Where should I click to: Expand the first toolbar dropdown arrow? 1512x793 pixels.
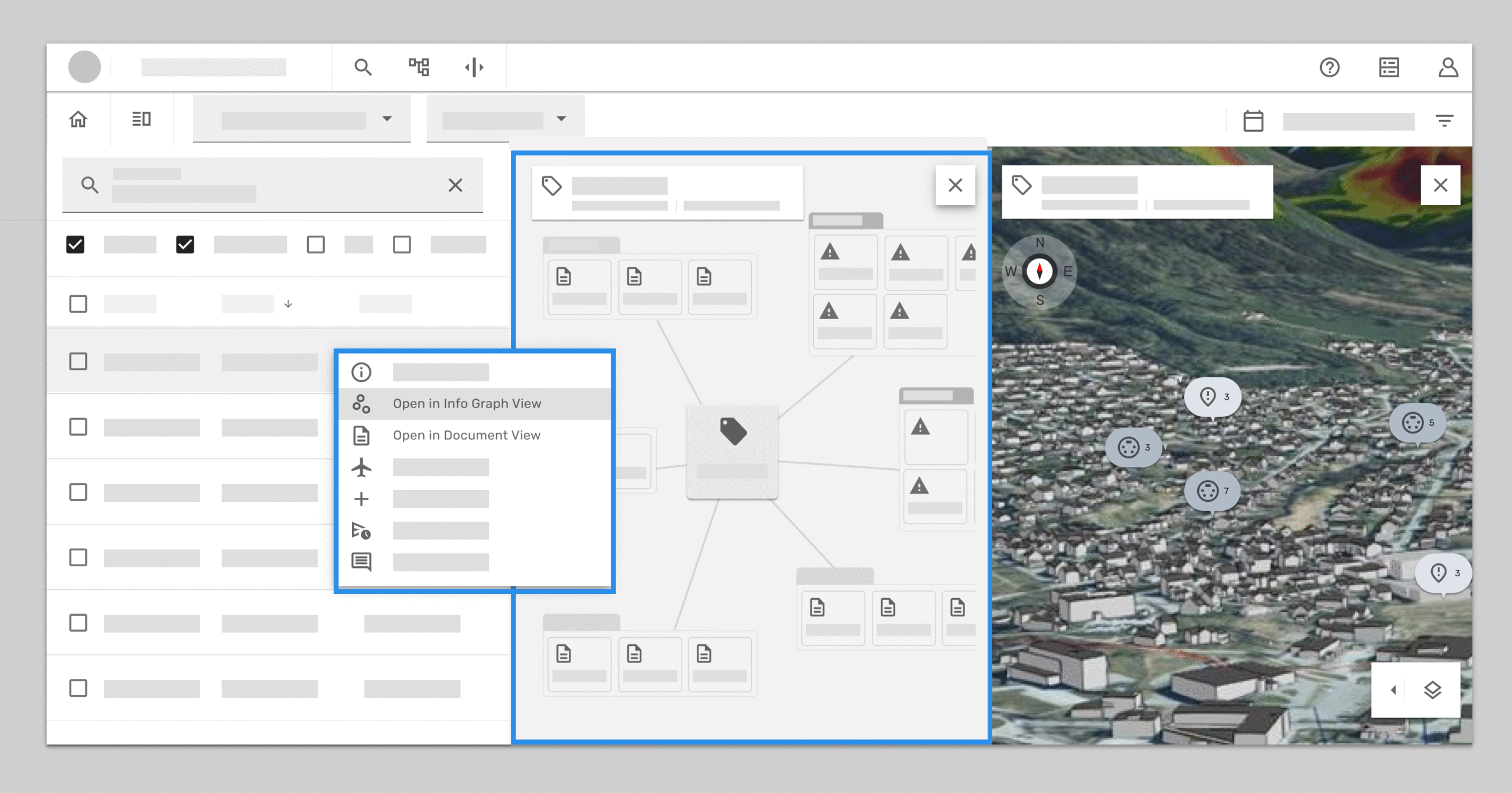[x=387, y=119]
